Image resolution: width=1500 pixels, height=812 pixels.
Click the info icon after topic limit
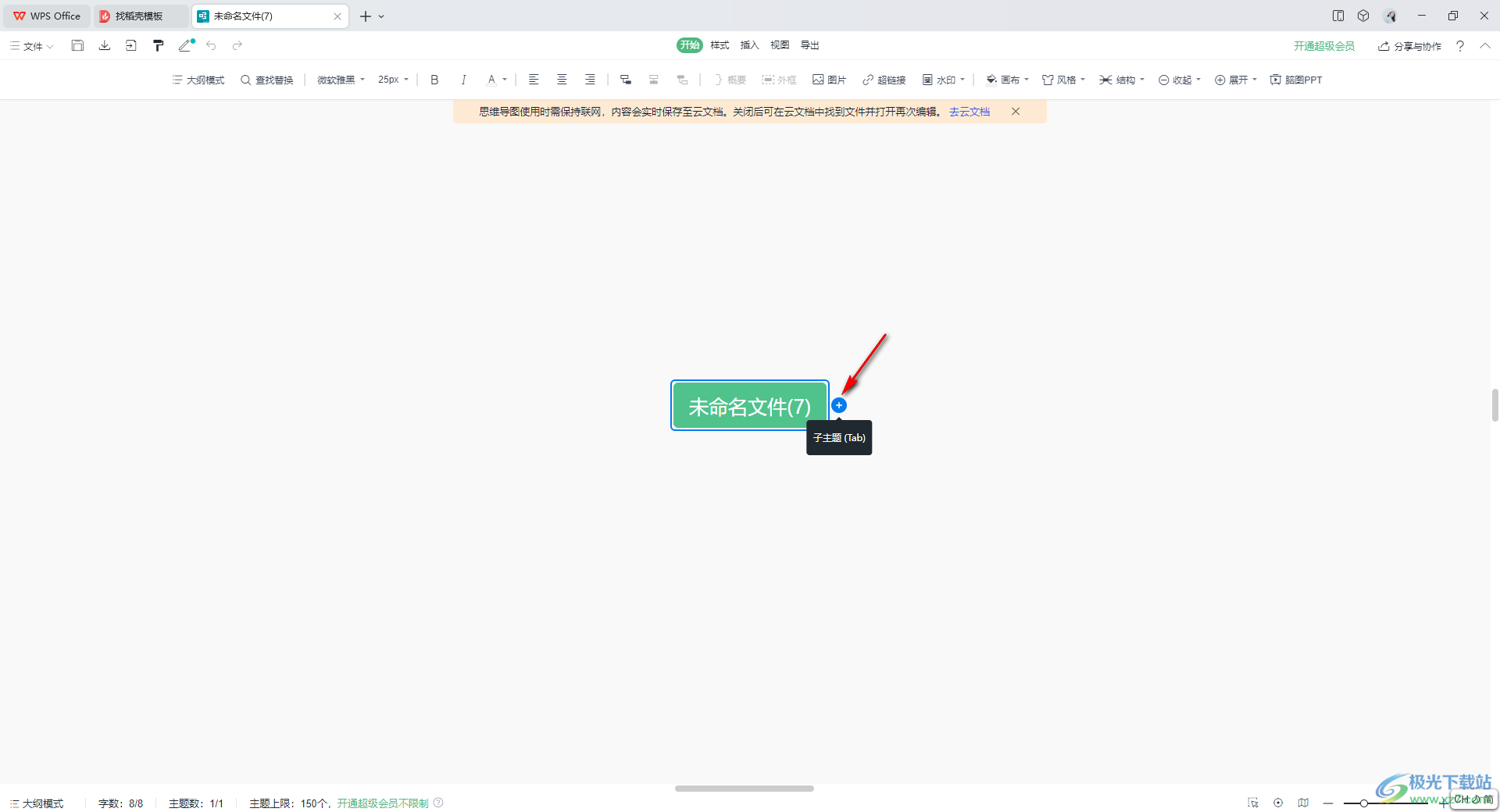click(438, 803)
